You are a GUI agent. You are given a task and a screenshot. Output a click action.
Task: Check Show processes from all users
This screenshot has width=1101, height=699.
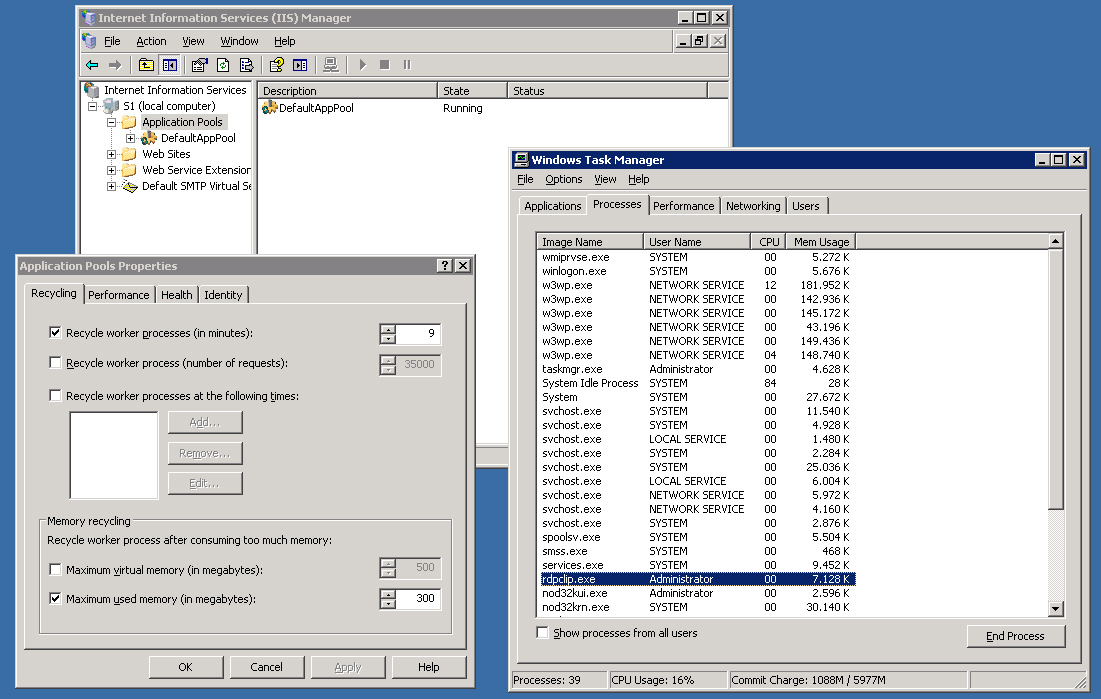click(x=542, y=632)
